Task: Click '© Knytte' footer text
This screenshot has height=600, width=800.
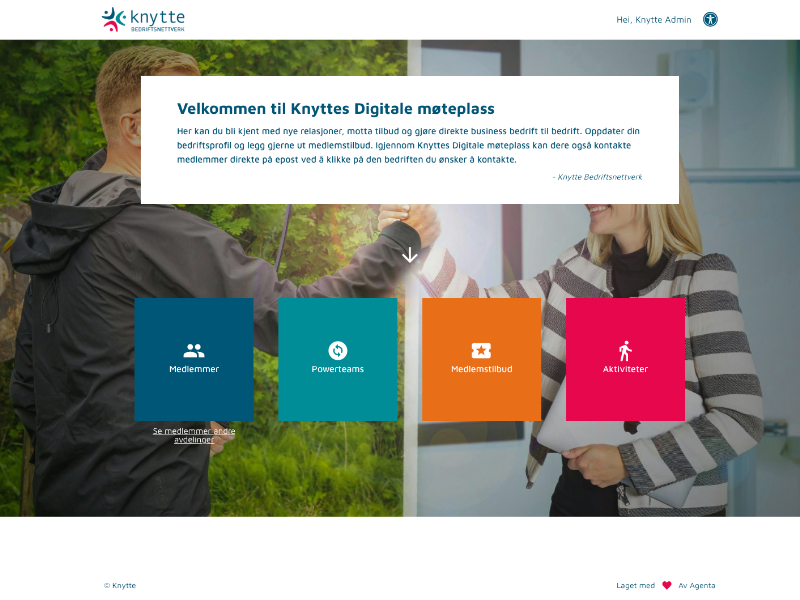Action: [x=120, y=585]
